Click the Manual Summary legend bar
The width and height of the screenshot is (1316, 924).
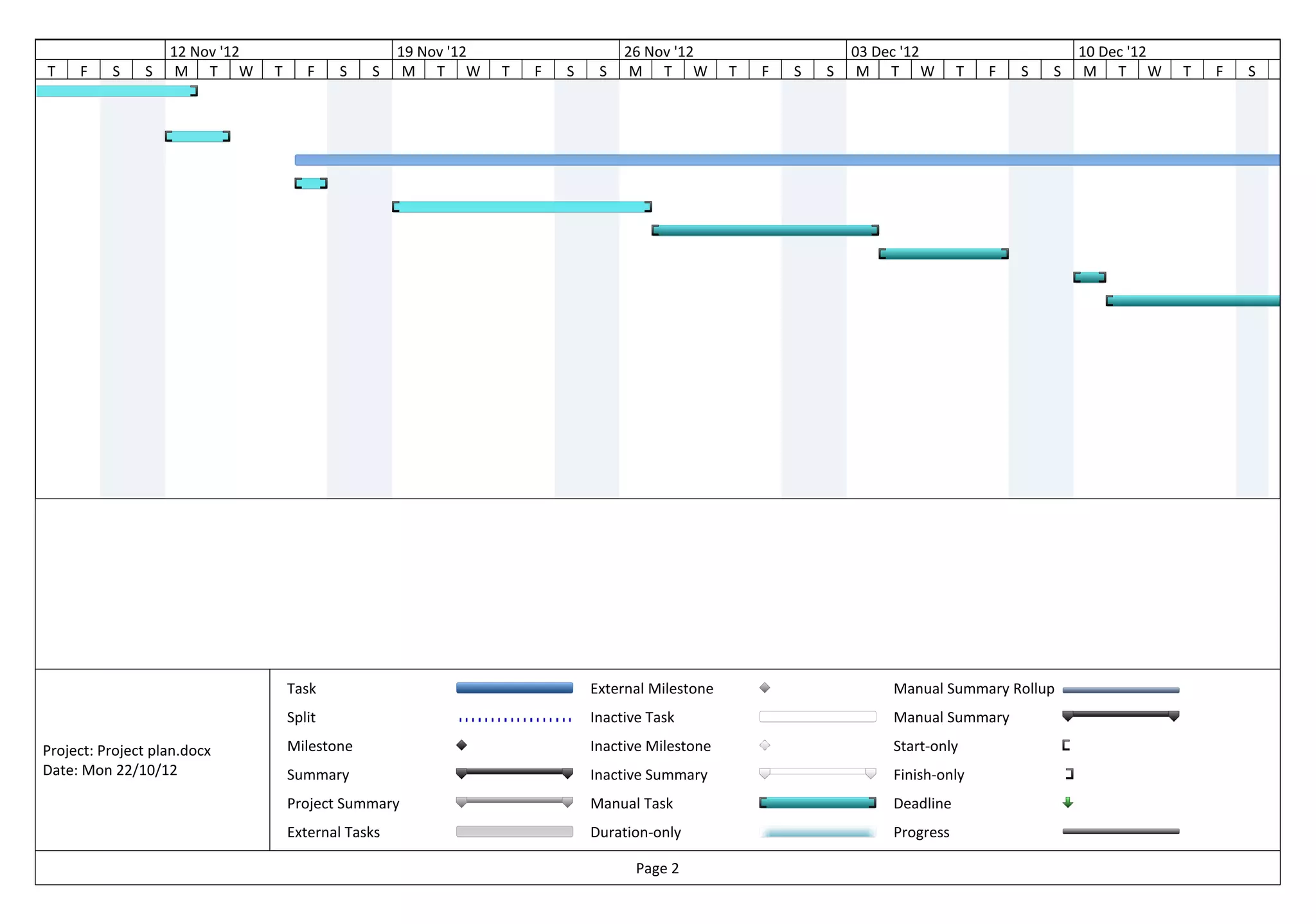tap(1121, 715)
